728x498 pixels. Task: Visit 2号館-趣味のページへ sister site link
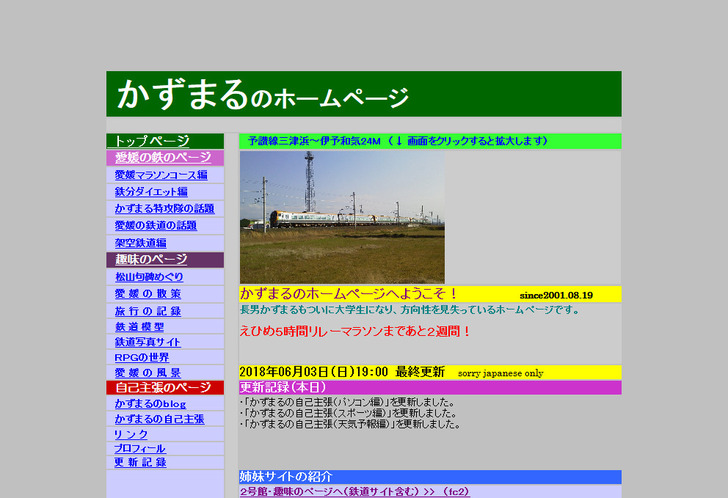(354, 492)
